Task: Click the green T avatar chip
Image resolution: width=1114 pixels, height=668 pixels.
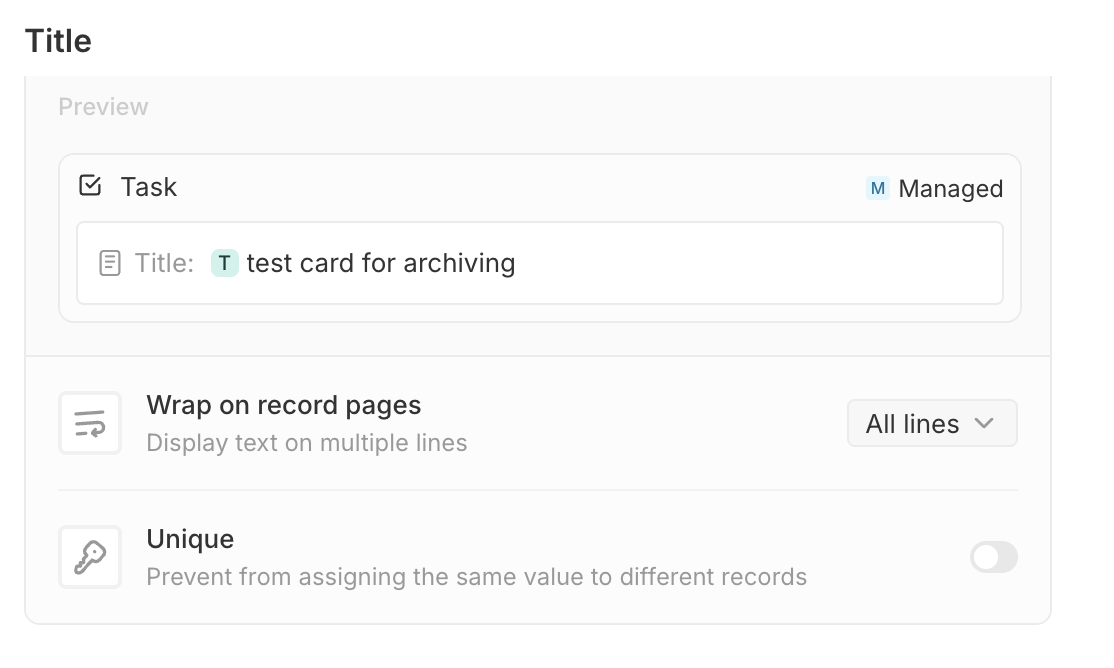Action: pos(225,263)
